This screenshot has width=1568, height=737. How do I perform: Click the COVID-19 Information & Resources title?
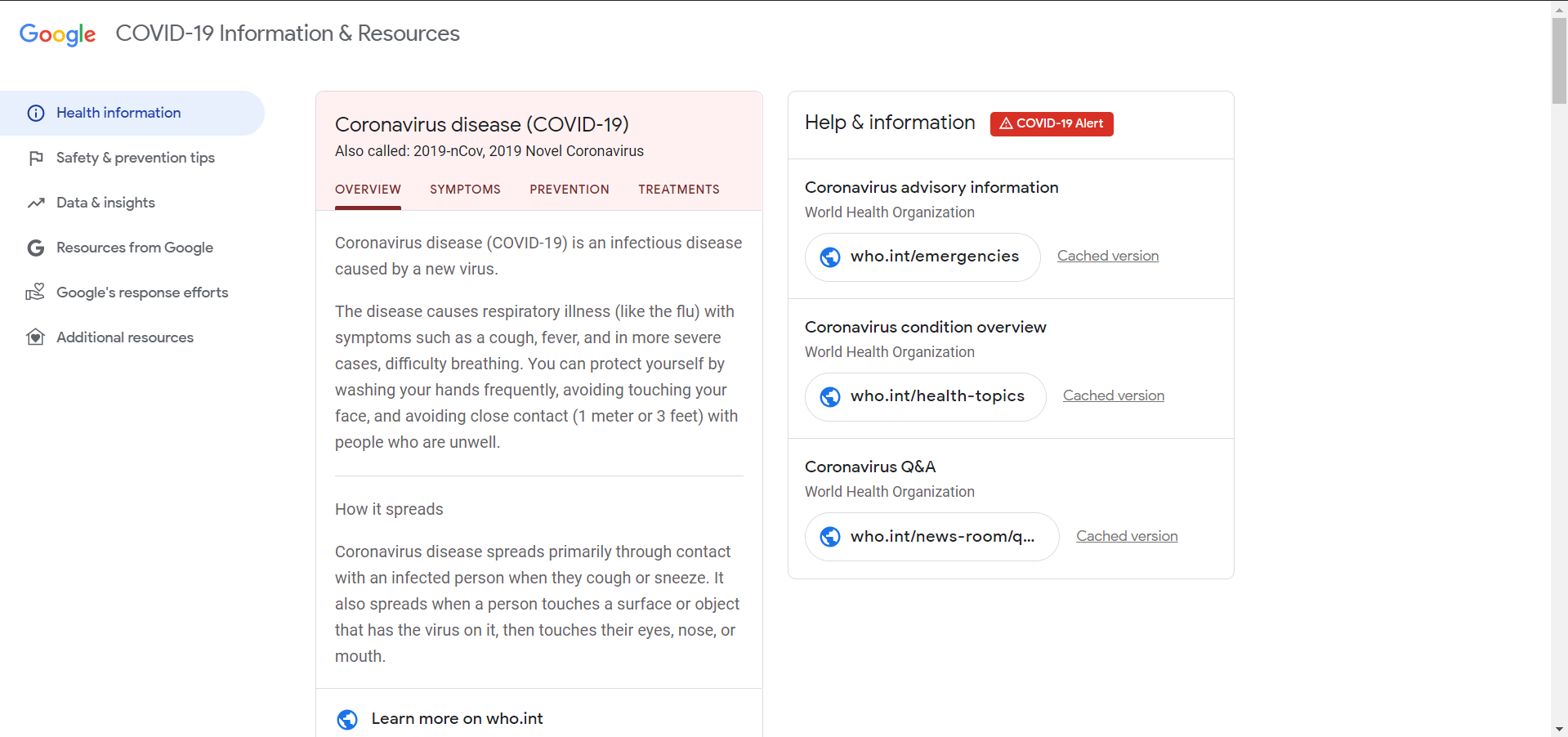(288, 33)
